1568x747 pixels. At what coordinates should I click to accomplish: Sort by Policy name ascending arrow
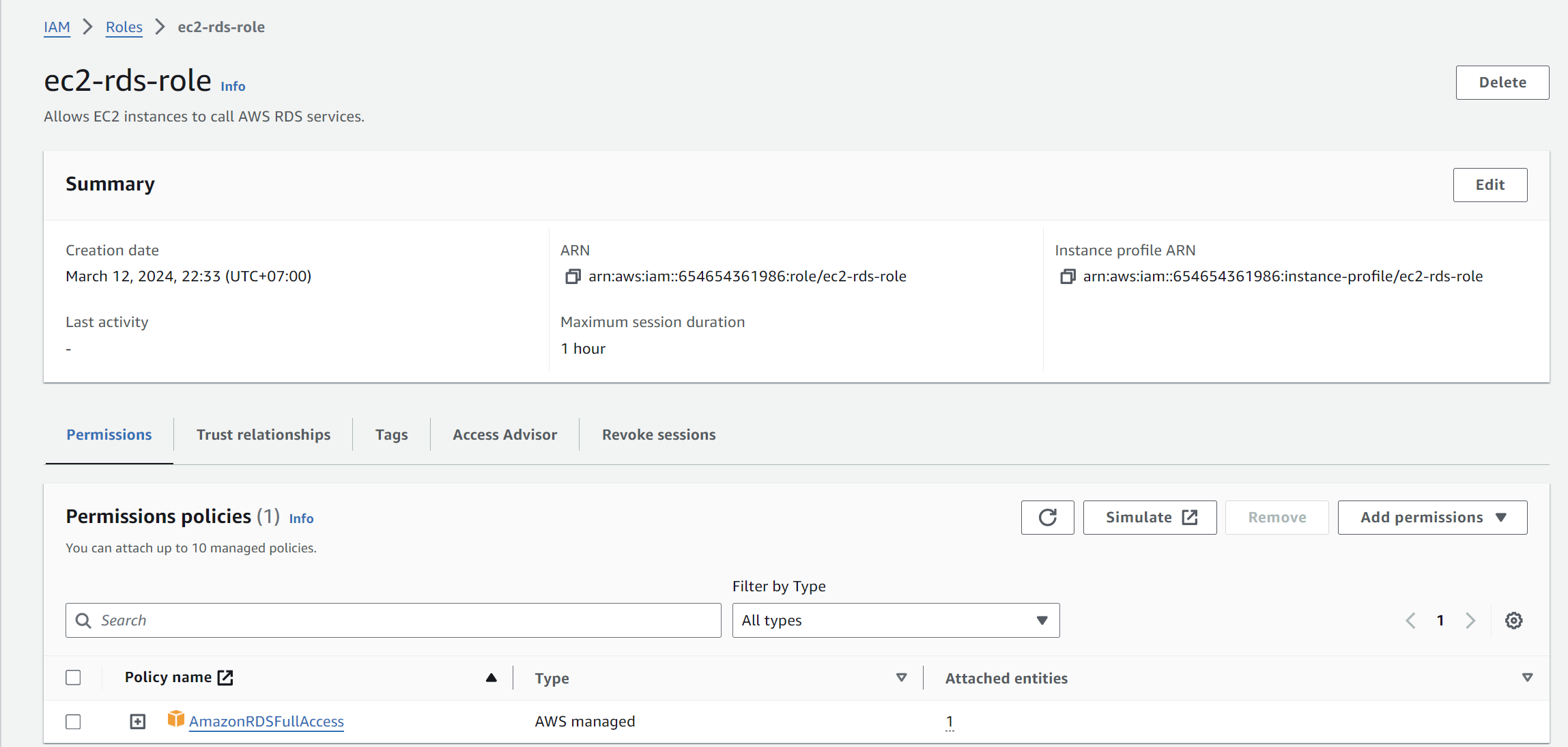pyautogui.click(x=491, y=678)
